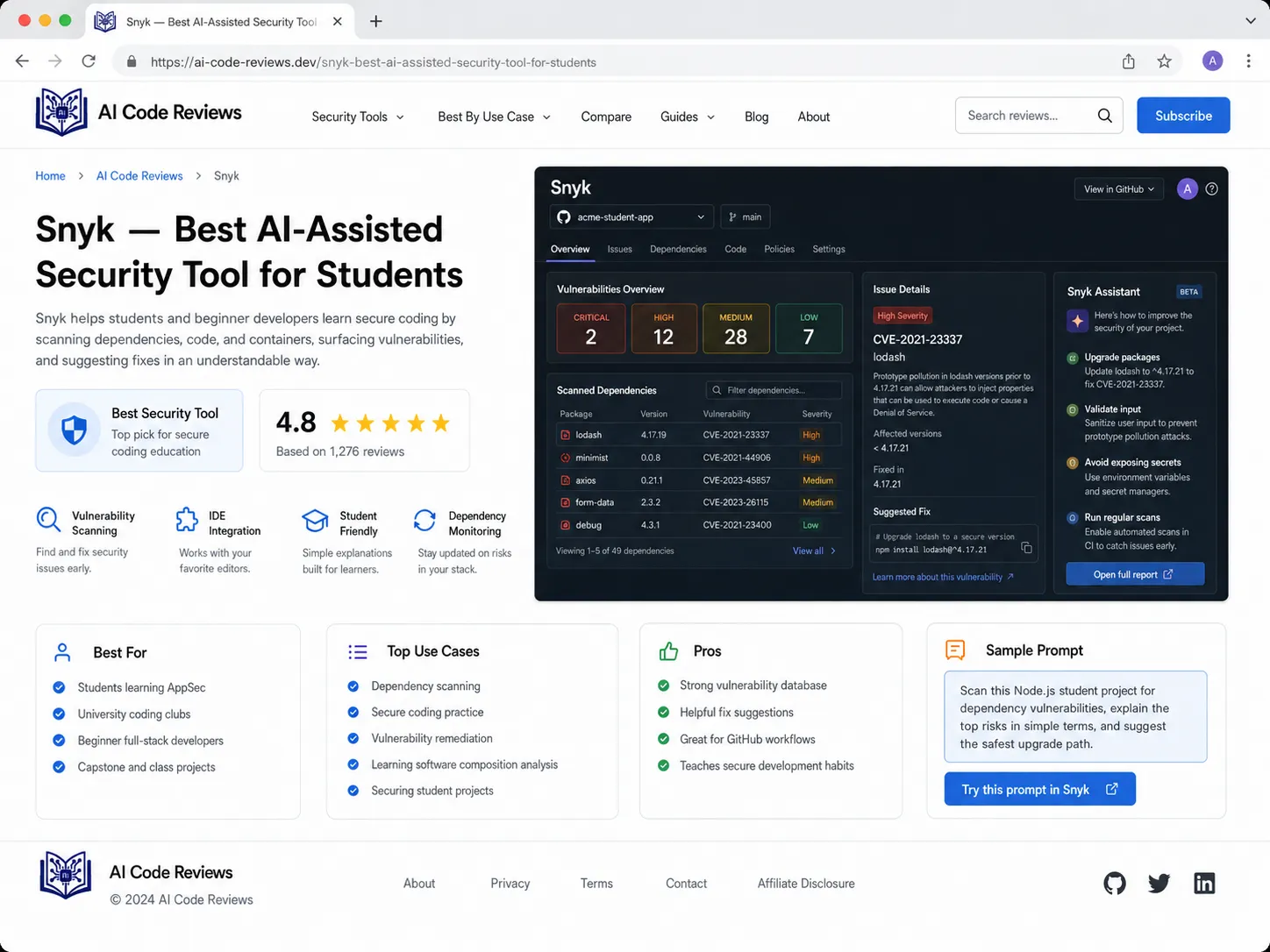This screenshot has height=952, width=1270.
Task: Switch to the Policies tab
Action: pyautogui.click(x=779, y=249)
